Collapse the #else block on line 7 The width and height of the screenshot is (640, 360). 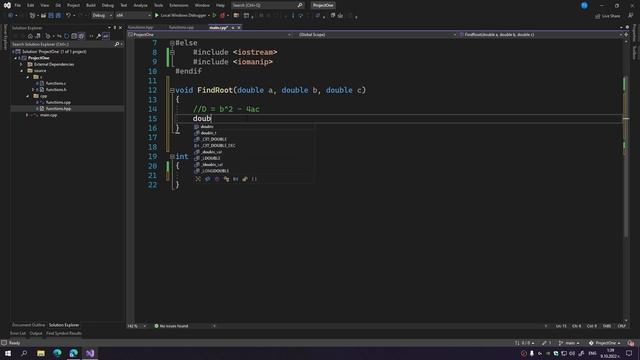(172, 43)
